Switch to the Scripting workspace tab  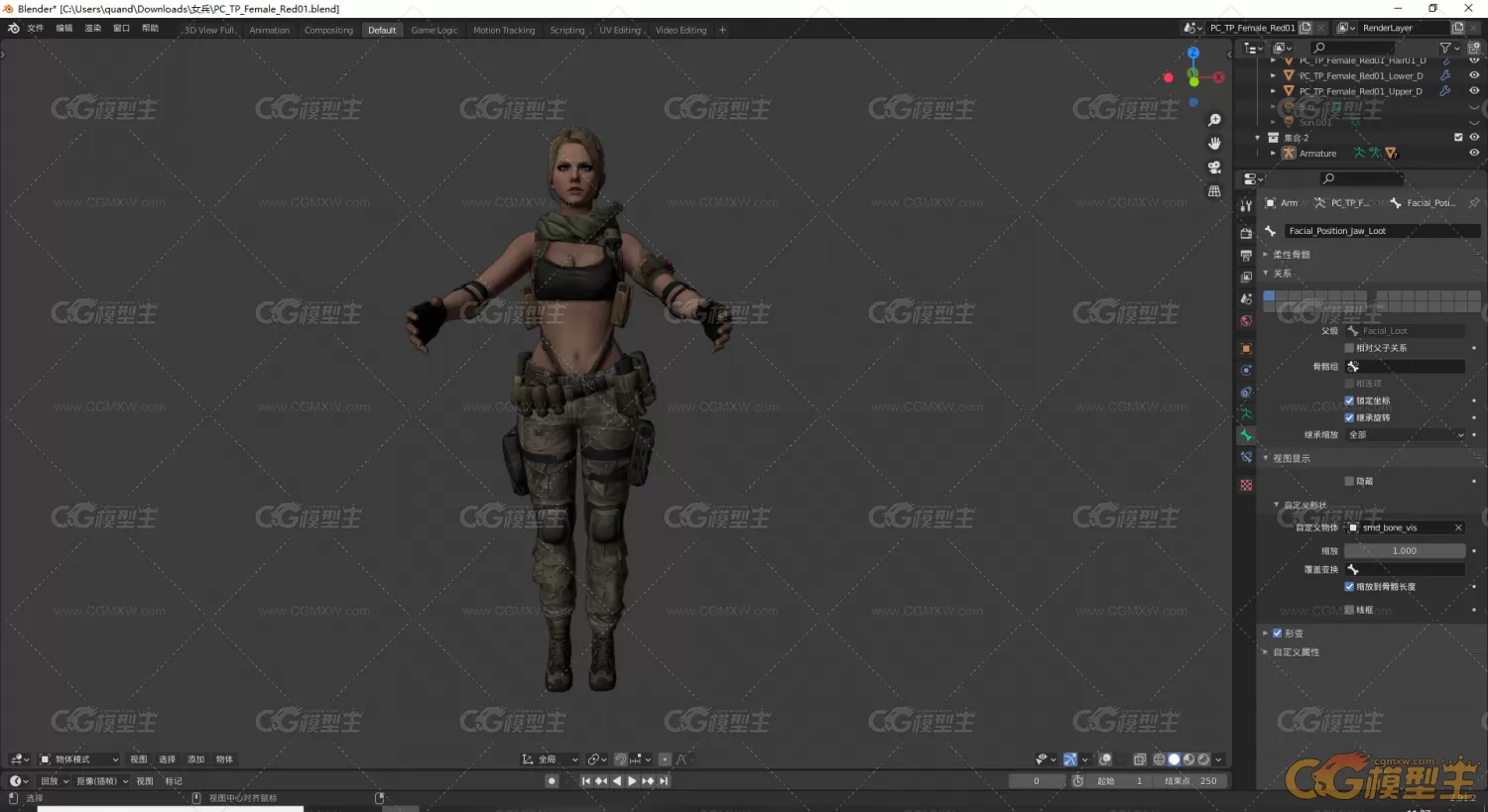tap(567, 30)
